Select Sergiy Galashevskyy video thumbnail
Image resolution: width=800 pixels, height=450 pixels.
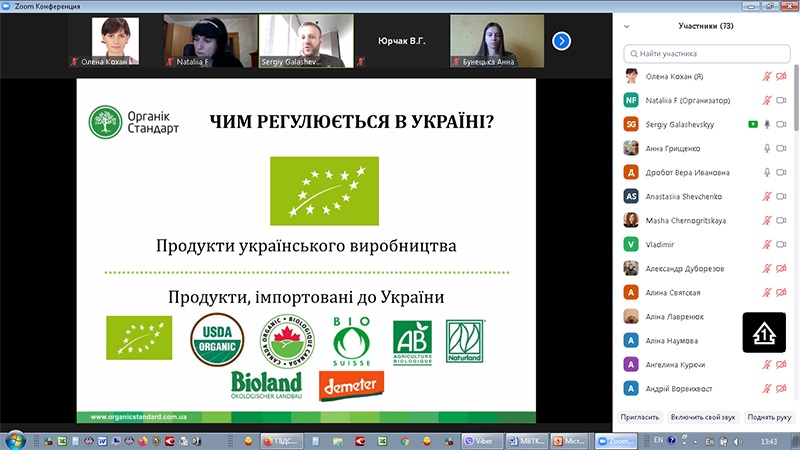306,41
